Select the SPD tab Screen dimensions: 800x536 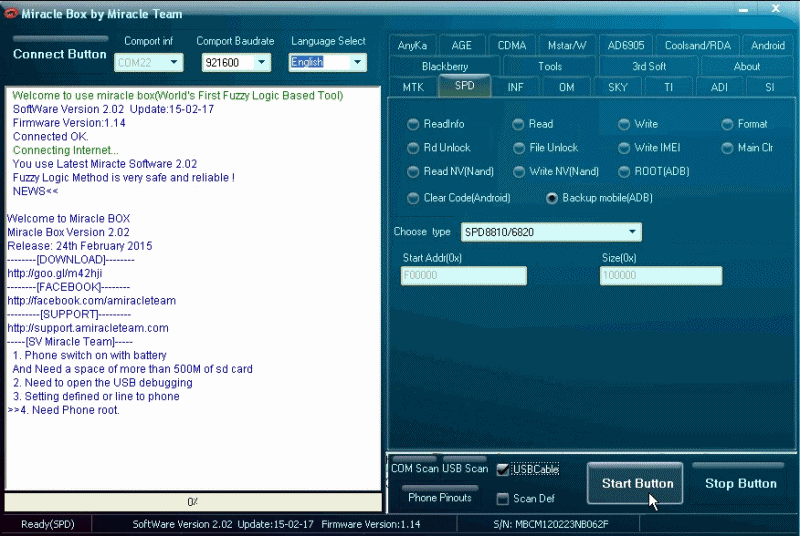click(x=464, y=85)
